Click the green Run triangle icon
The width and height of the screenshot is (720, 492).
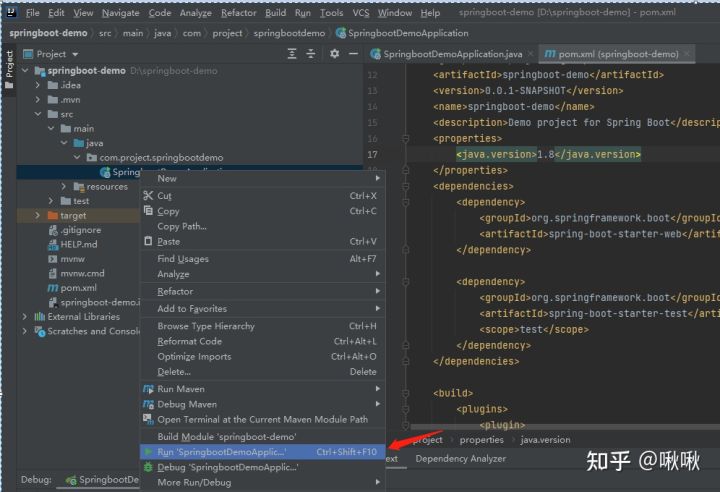click(x=148, y=452)
